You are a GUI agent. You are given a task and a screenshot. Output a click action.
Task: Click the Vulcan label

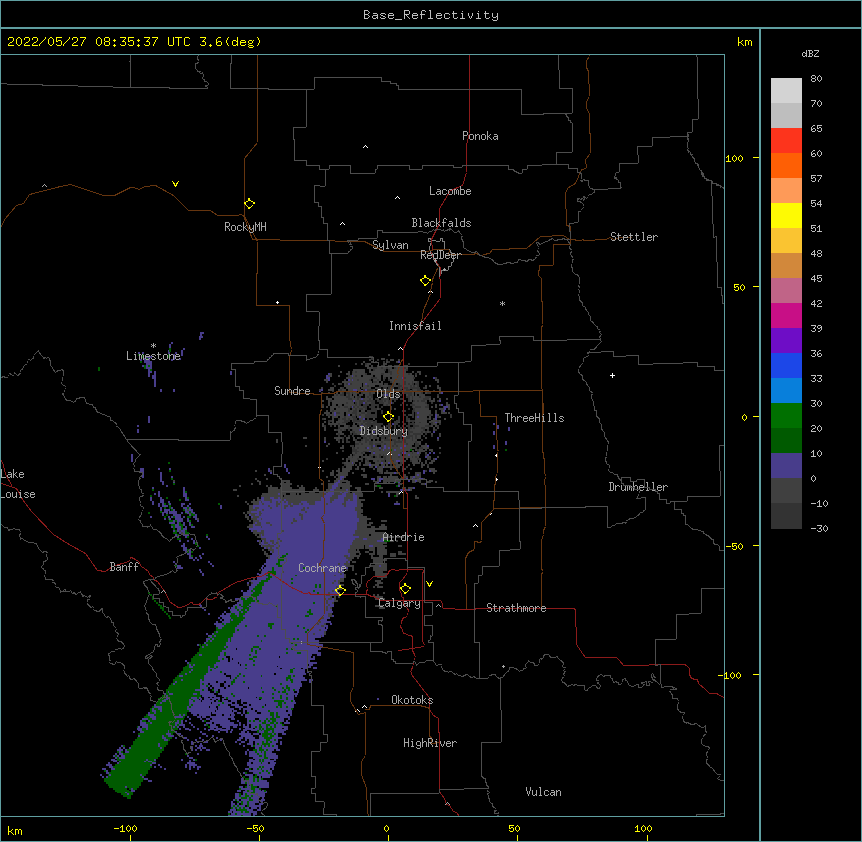click(x=543, y=792)
